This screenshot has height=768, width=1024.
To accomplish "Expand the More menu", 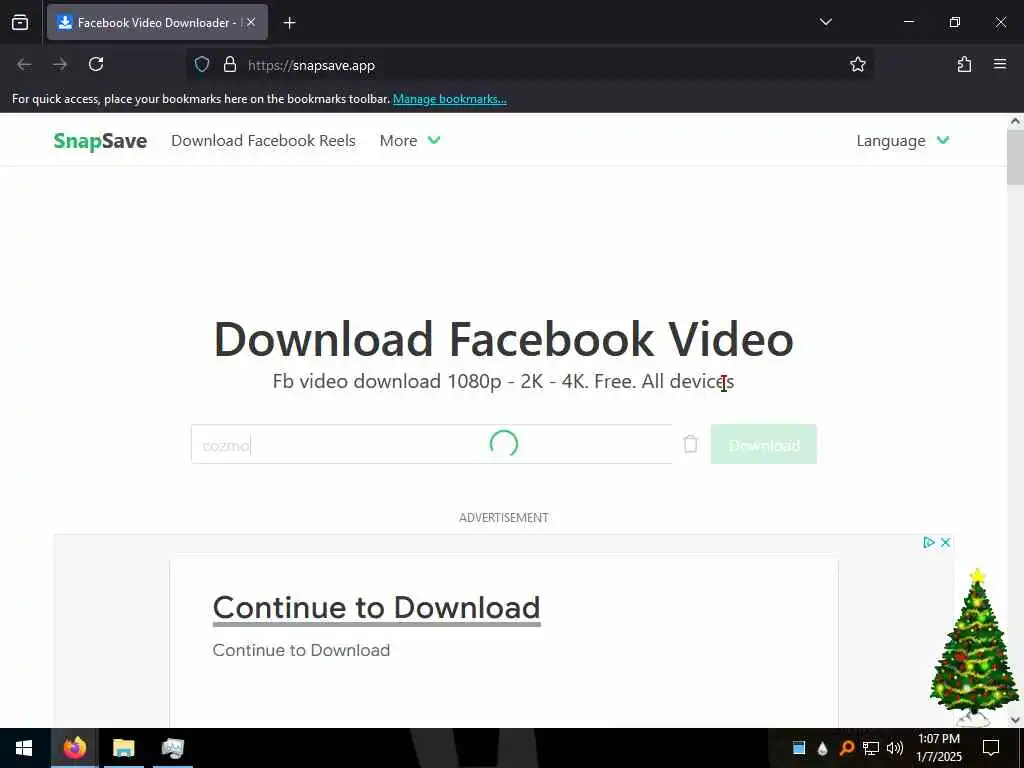I will pyautogui.click(x=410, y=140).
